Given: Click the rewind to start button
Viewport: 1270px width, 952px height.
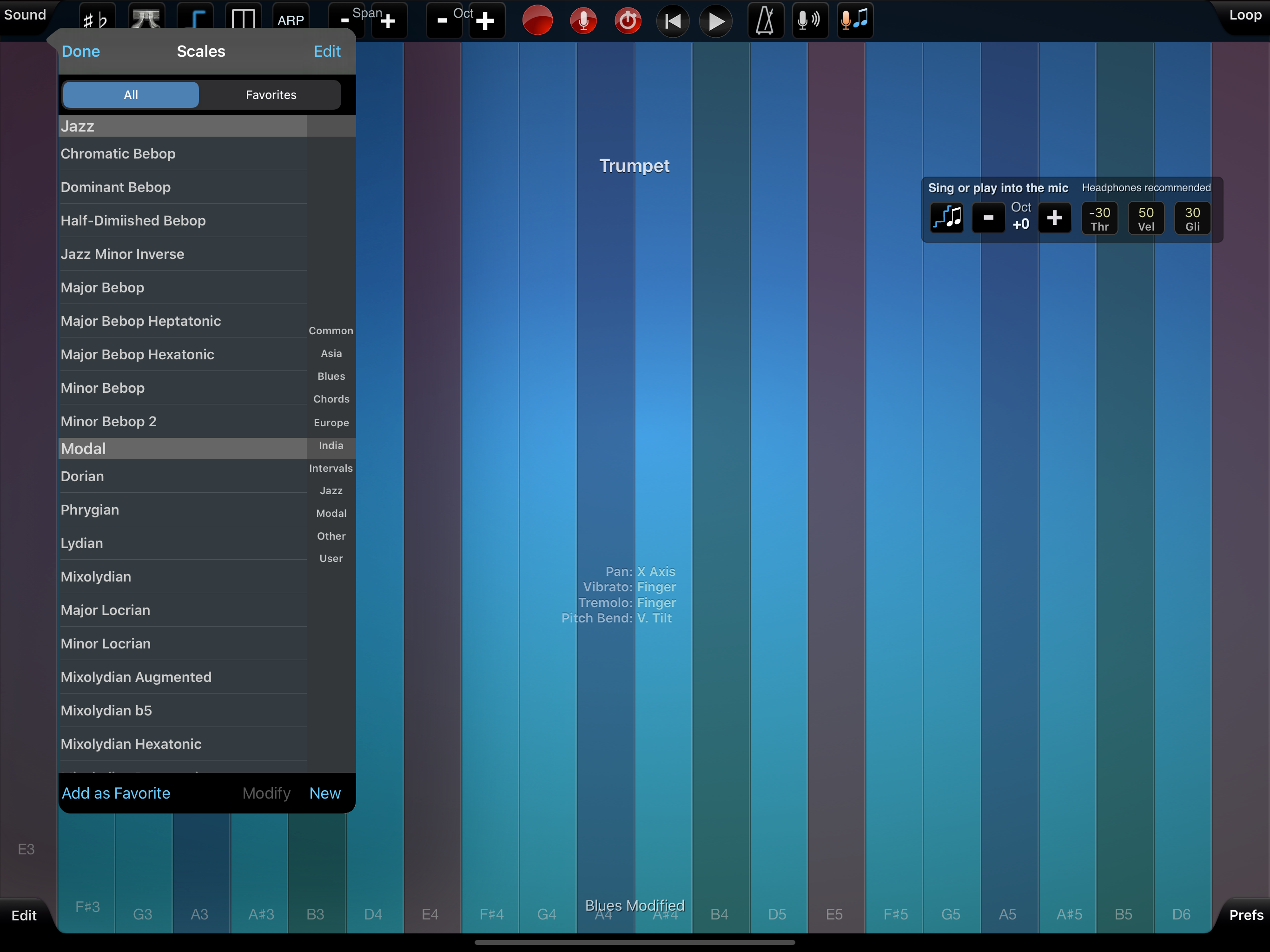Looking at the screenshot, I should [672, 20].
